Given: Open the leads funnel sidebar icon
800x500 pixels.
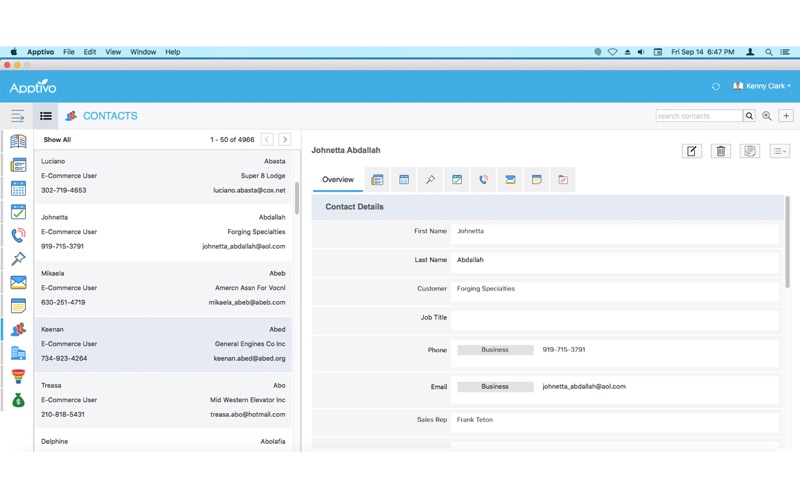Looking at the screenshot, I should [18, 376].
